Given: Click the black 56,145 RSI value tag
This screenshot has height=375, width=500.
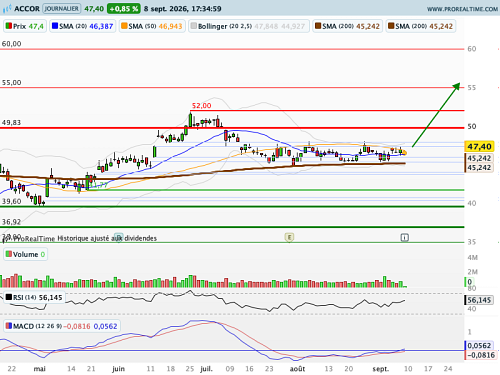Looking at the screenshot, I should (x=479, y=300).
